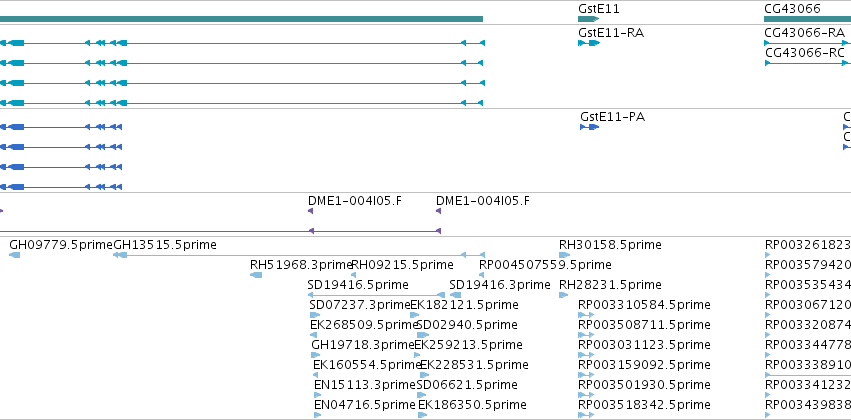851x420 pixels.
Task: Select the SD07237.3prime EST label
Action: 360,305
